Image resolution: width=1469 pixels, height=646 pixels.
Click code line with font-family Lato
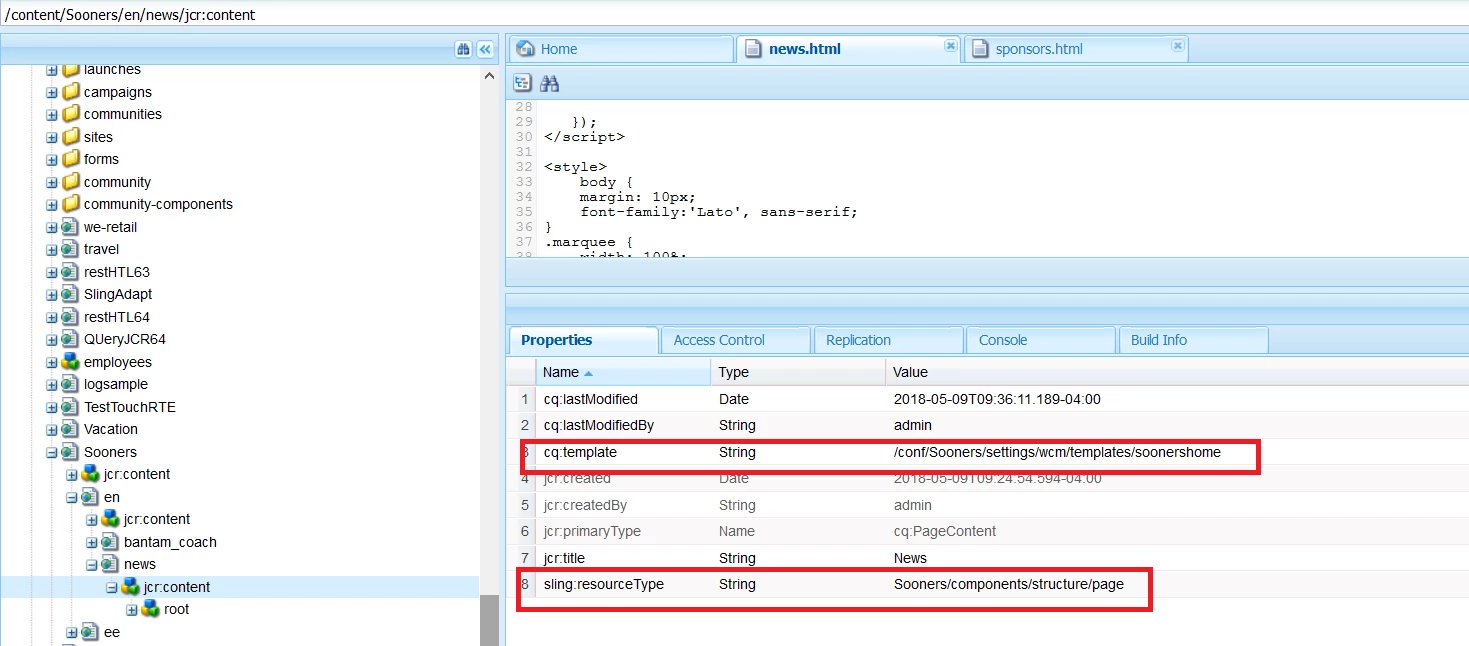tap(719, 212)
